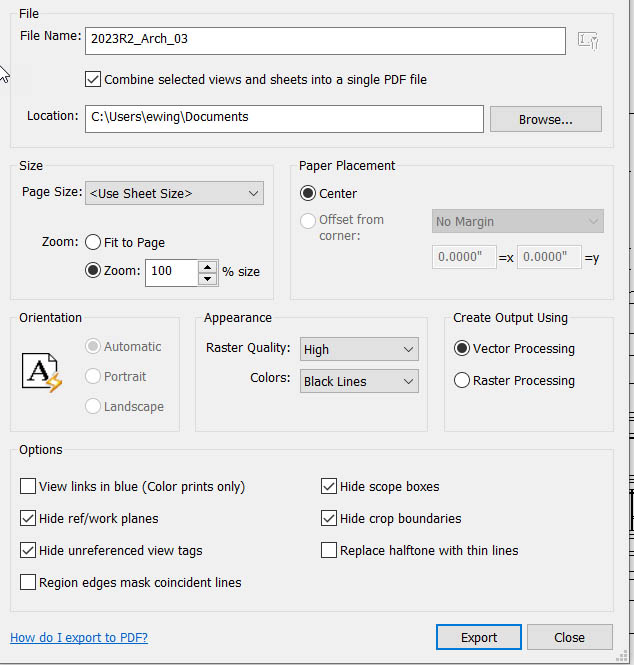Enable Region edges mask coincident lines
The width and height of the screenshot is (634, 665).
click(x=28, y=582)
